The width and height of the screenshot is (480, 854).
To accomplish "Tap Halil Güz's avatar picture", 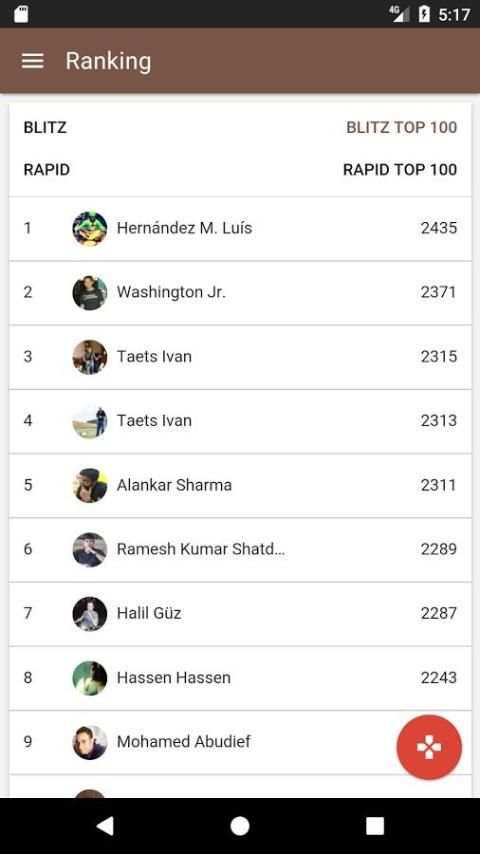I will coord(90,614).
